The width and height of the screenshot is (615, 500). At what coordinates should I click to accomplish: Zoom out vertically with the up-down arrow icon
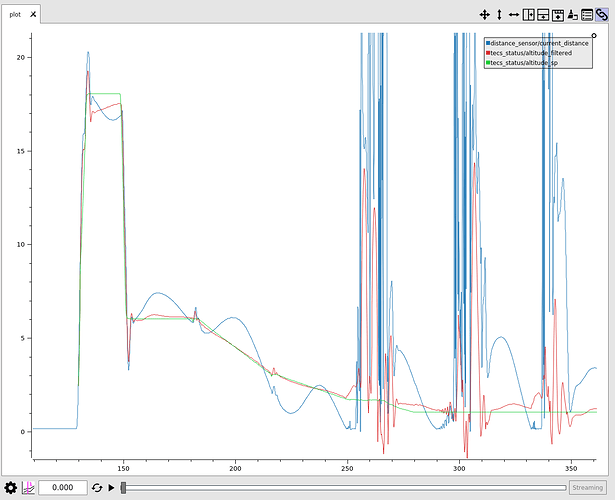click(499, 15)
